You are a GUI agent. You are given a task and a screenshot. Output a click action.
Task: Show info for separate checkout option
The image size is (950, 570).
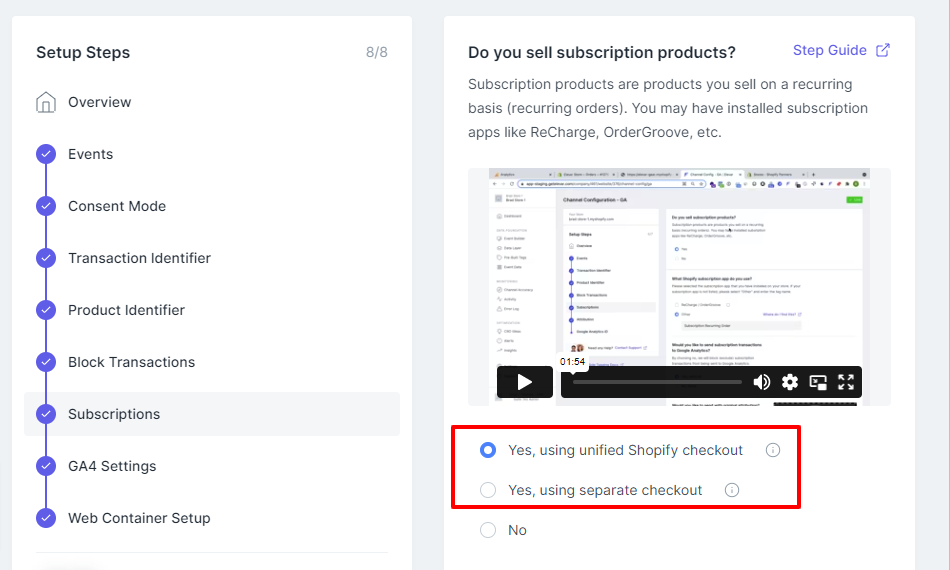[x=732, y=490]
